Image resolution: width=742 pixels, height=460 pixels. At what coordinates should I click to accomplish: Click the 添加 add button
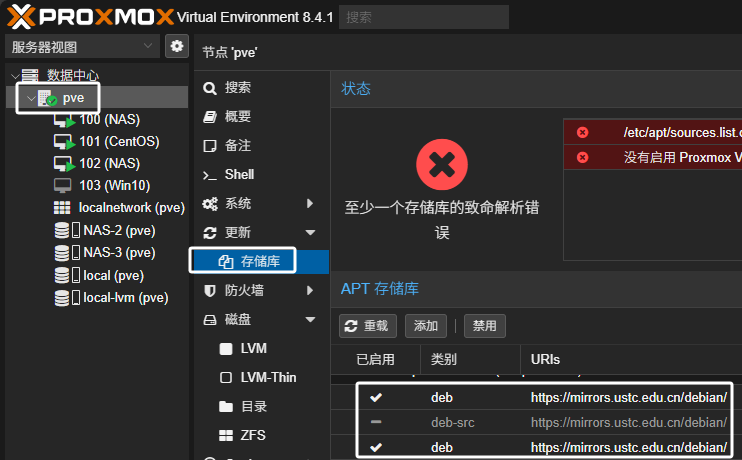click(426, 326)
